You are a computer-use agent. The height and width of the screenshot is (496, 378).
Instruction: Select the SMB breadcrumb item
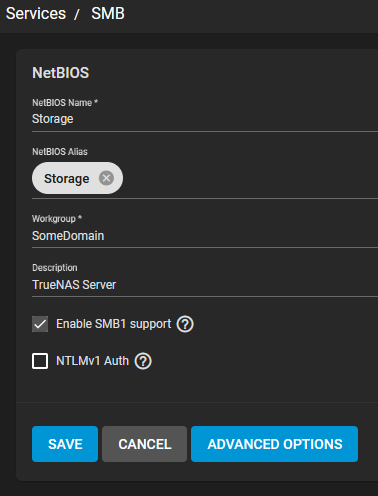tap(108, 14)
